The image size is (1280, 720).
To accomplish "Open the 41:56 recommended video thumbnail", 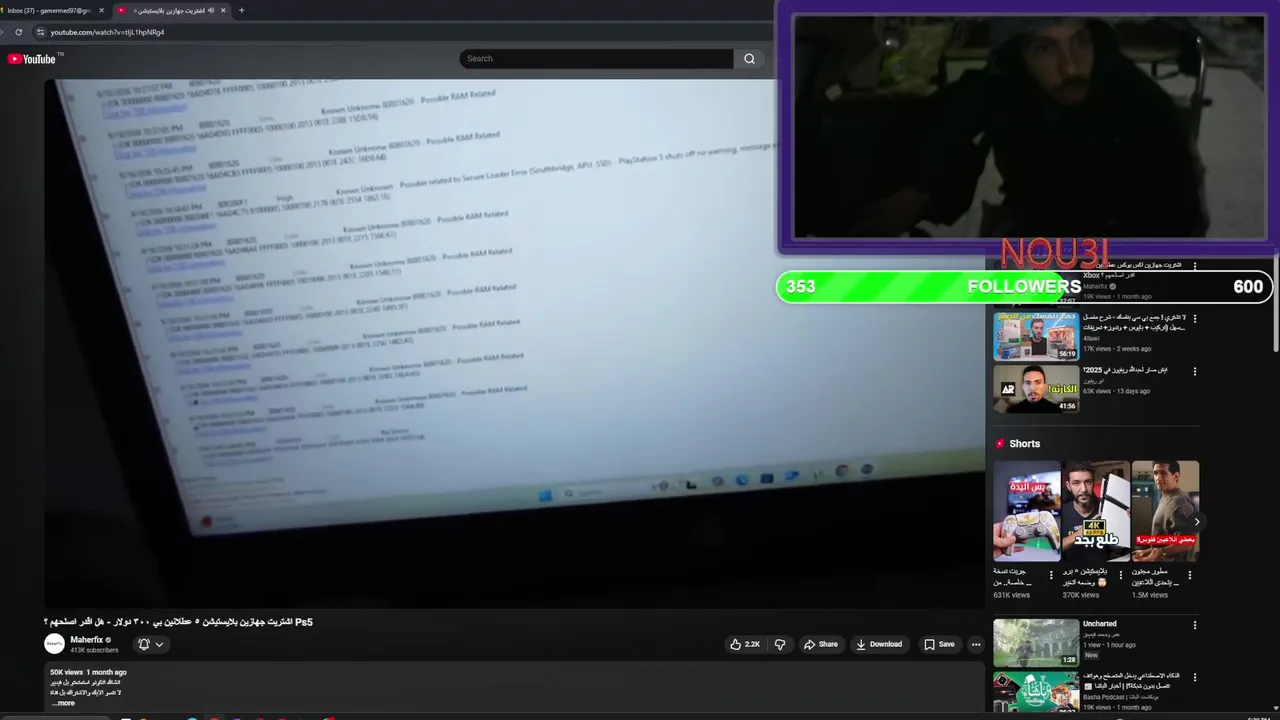I will 1036,389.
